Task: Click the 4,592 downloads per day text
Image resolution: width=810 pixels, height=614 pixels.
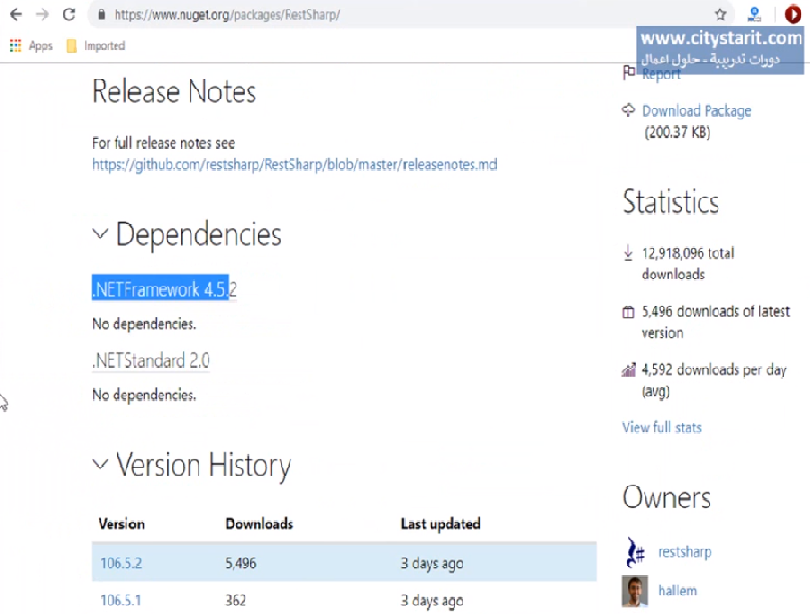Action: [714, 381]
